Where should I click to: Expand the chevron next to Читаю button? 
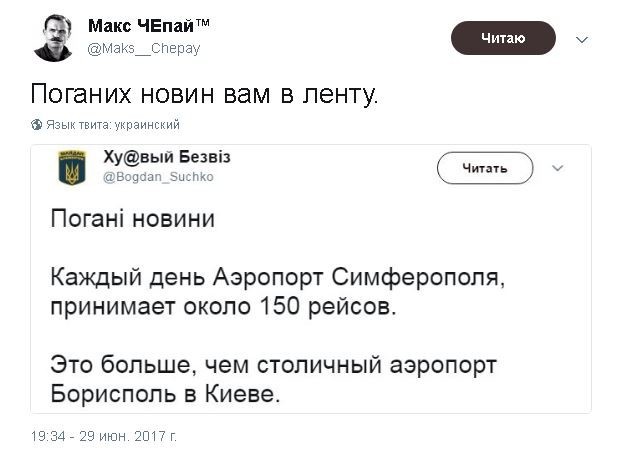pyautogui.click(x=582, y=39)
